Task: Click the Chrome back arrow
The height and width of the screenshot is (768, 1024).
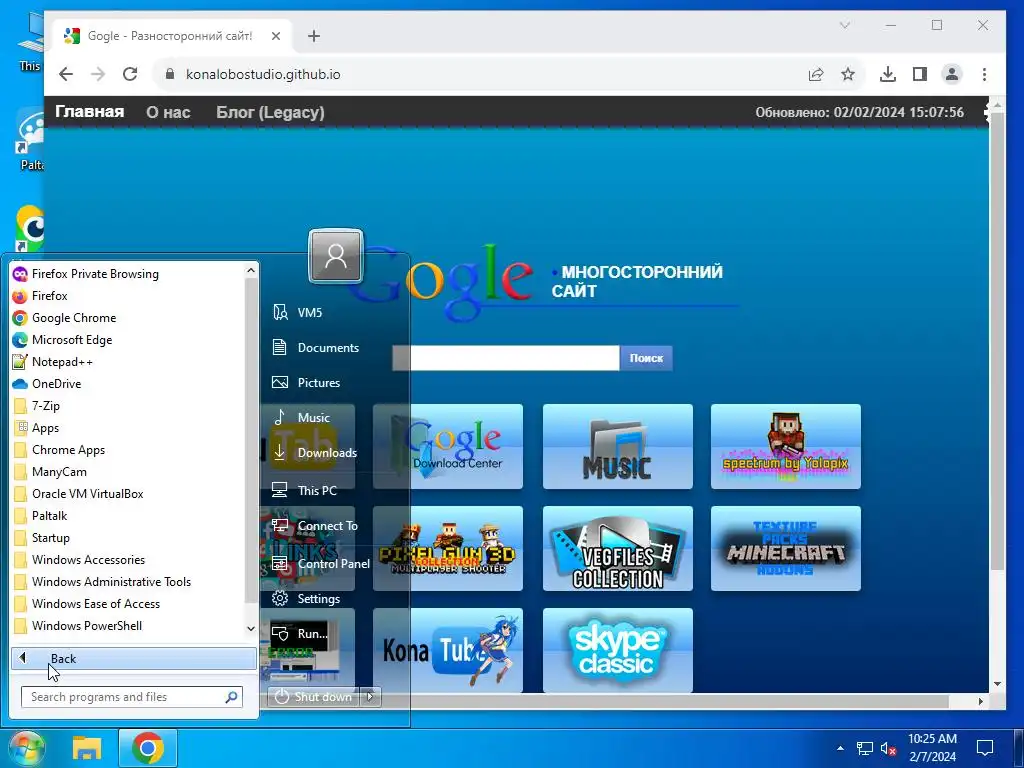Action: pyautogui.click(x=66, y=74)
